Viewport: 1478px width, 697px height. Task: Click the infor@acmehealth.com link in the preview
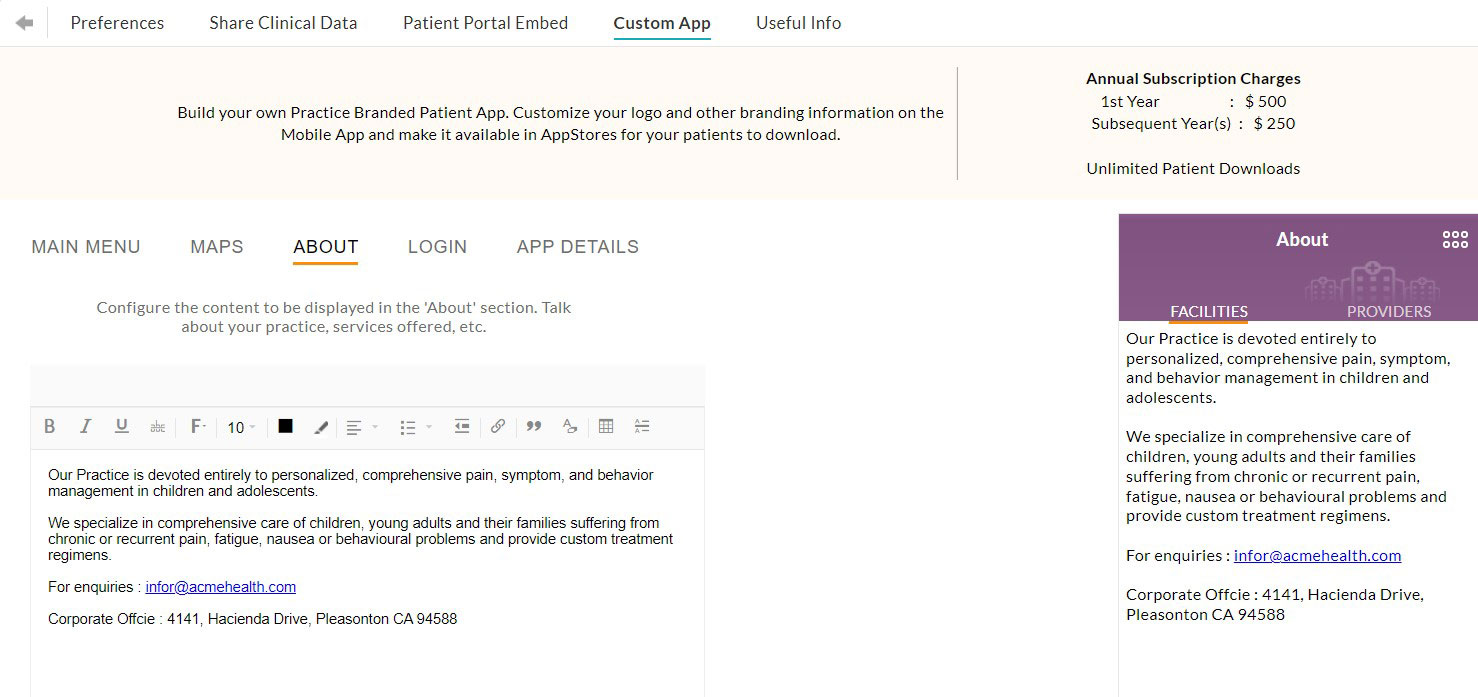pos(1317,556)
